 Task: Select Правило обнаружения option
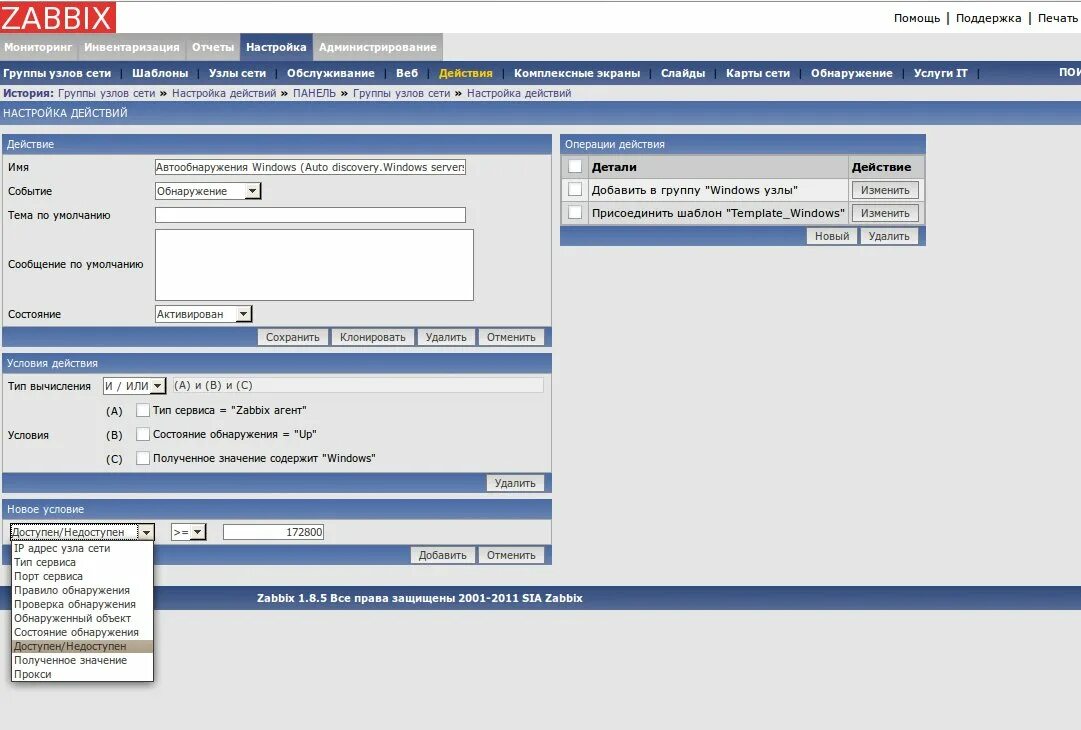pos(82,591)
